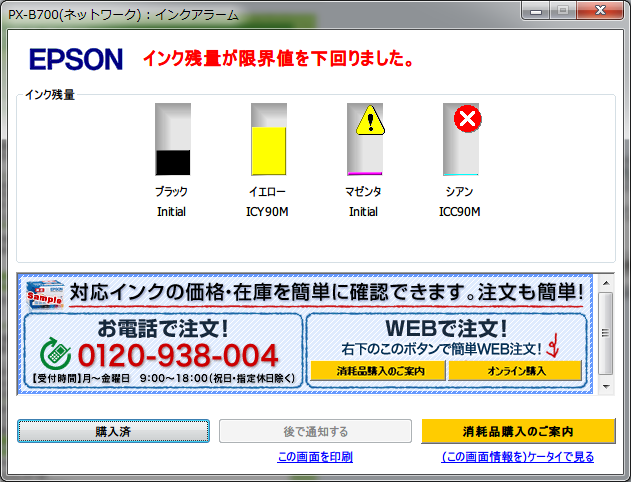Click the EPSON logo
Image resolution: width=631 pixels, height=482 pixels.
76,60
